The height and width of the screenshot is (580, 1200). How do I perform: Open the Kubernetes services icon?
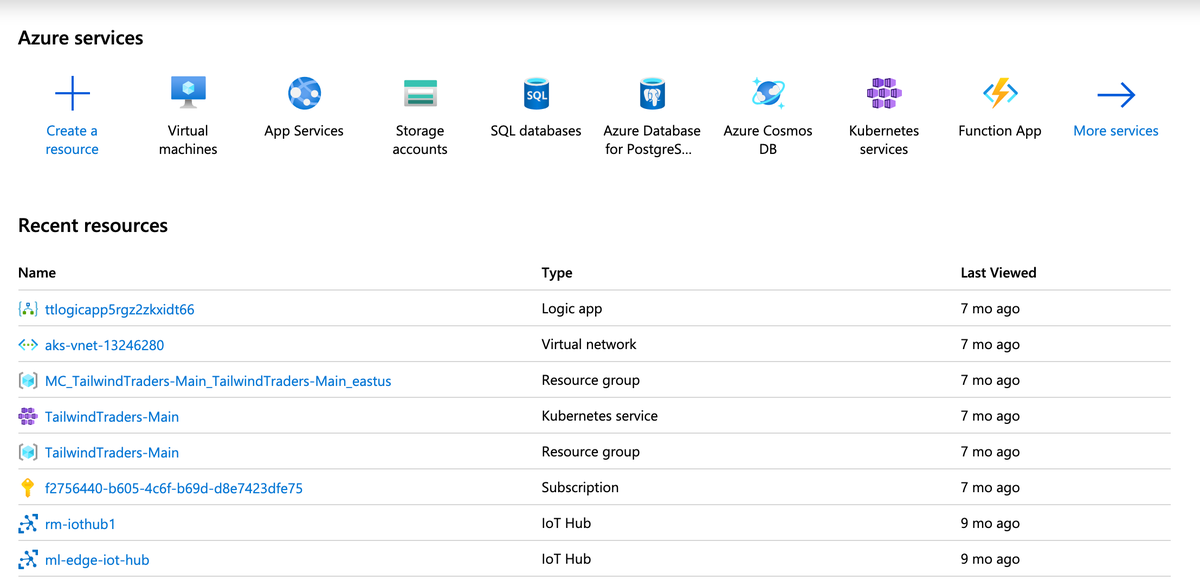[x=884, y=94]
